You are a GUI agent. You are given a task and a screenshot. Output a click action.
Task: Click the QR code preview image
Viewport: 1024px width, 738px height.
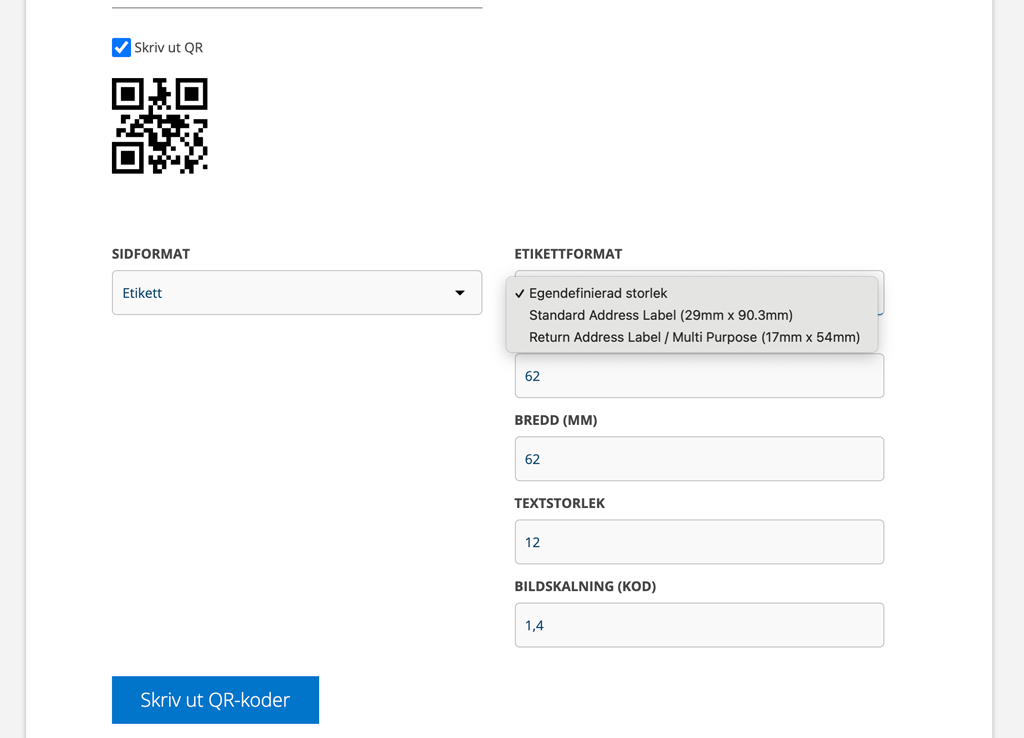[160, 126]
